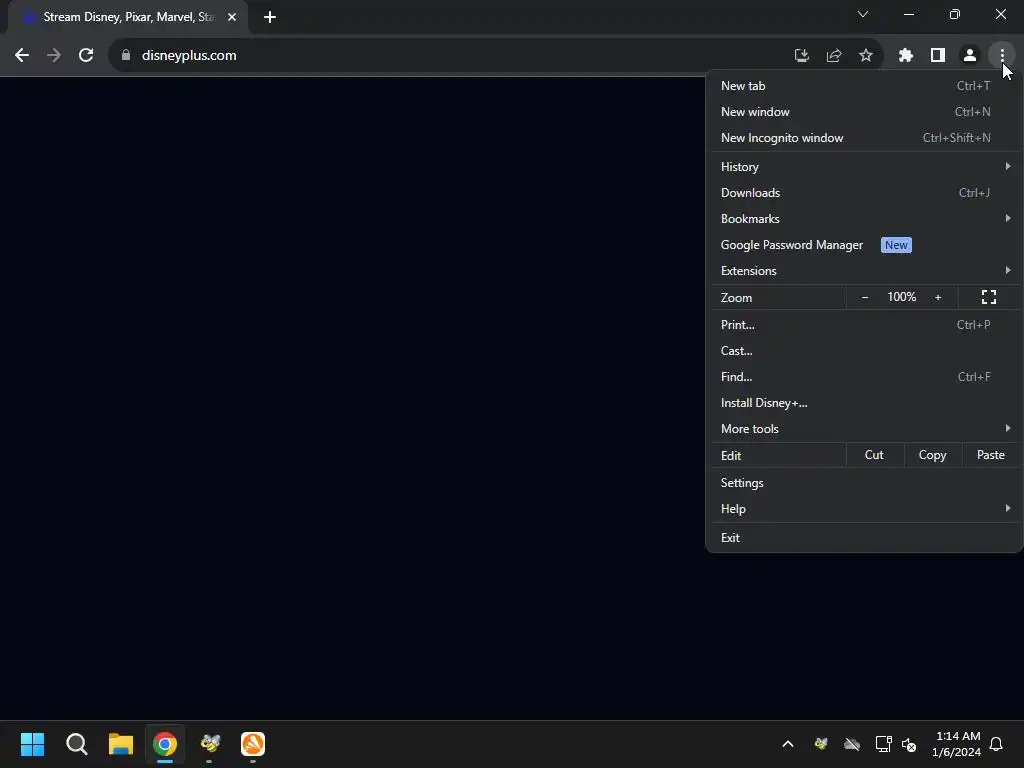Image resolution: width=1024 pixels, height=768 pixels.
Task: Click the muted volume tray icon
Action: 909,744
